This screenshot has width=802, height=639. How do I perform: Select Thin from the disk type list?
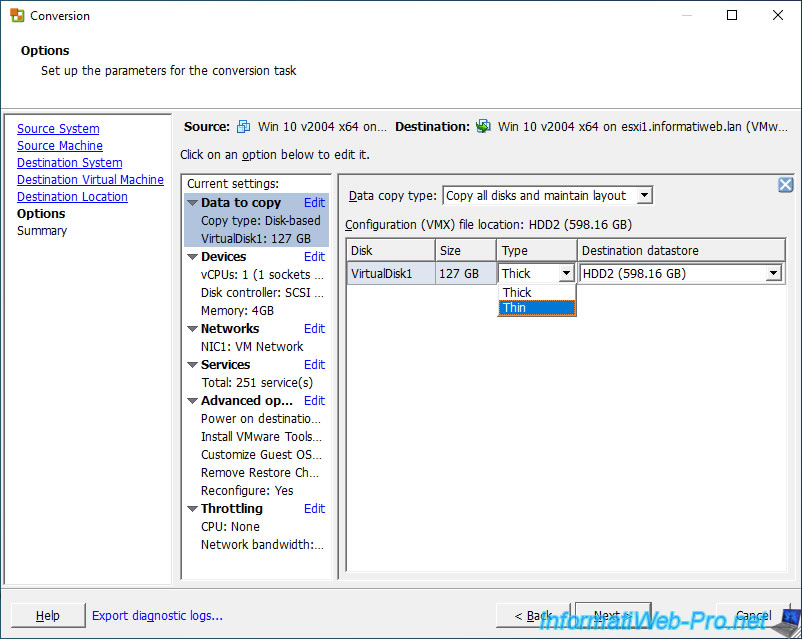point(536,308)
